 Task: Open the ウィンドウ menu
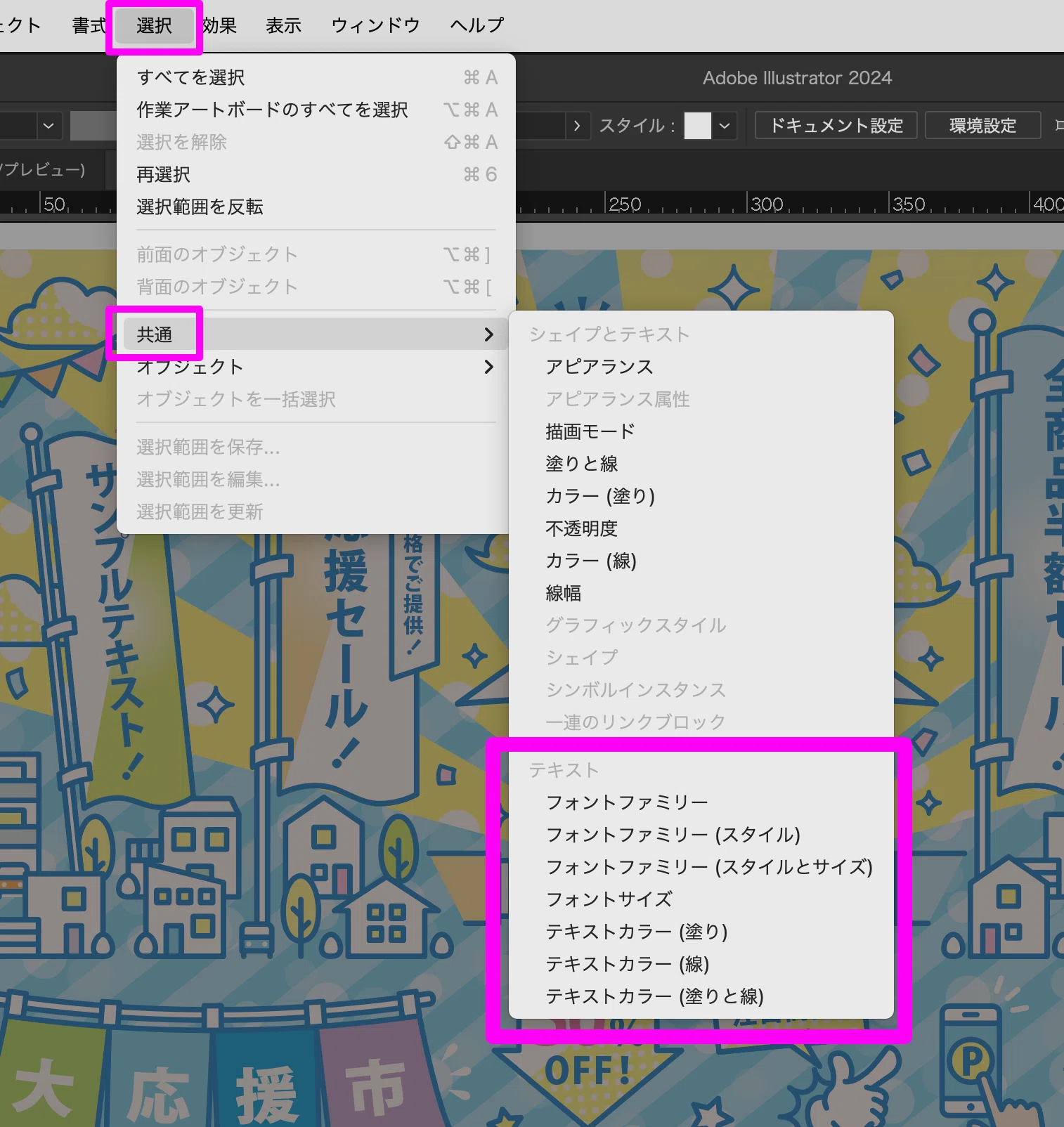pyautogui.click(x=375, y=26)
